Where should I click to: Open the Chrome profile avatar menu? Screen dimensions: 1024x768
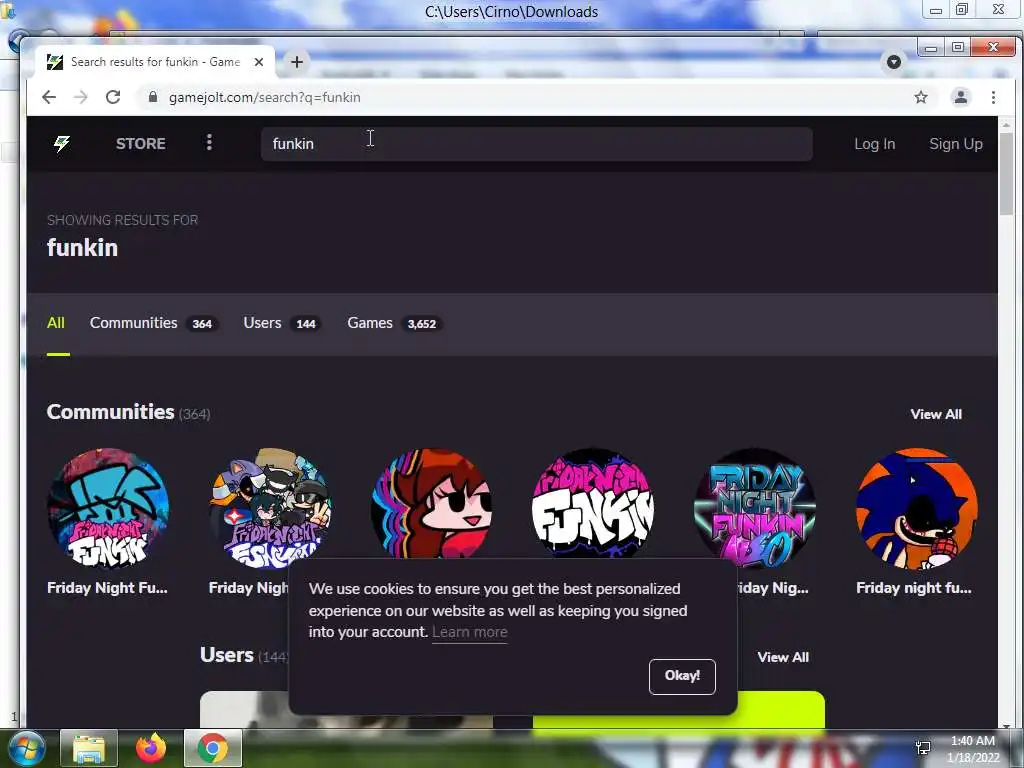coord(961,97)
